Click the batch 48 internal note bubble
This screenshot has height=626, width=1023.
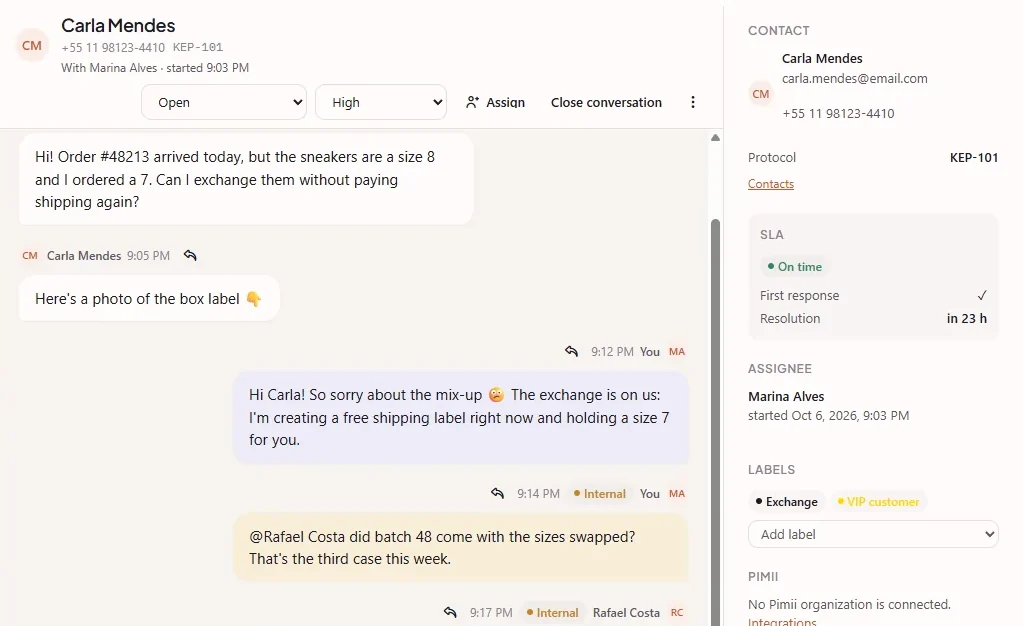(461, 548)
